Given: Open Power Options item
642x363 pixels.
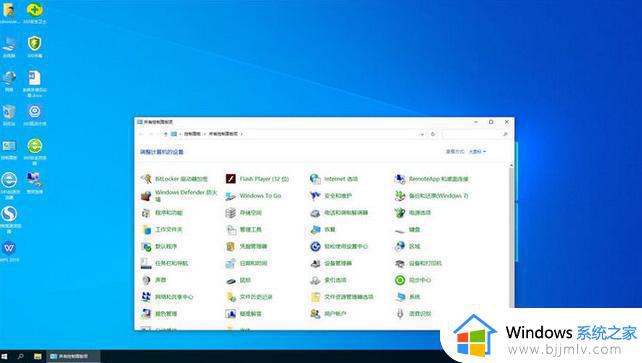Looking at the screenshot, I should [413, 212].
